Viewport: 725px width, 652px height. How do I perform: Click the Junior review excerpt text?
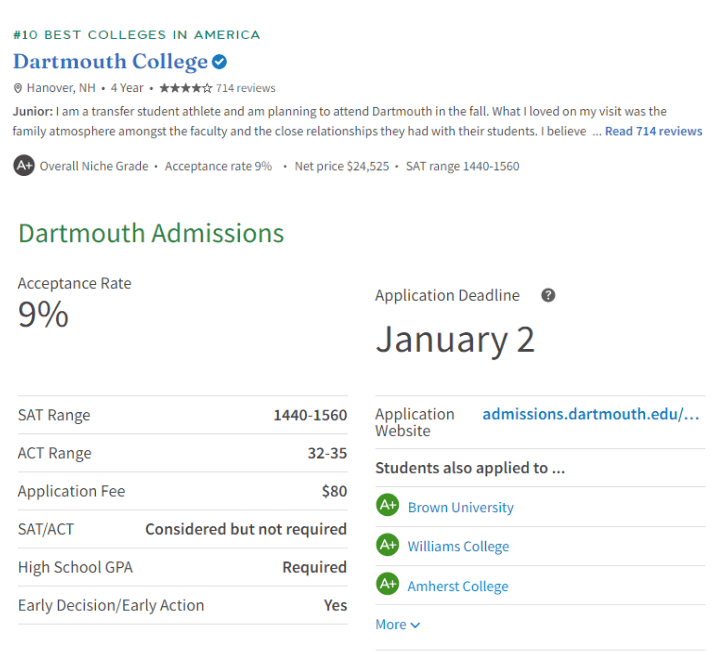click(x=339, y=121)
